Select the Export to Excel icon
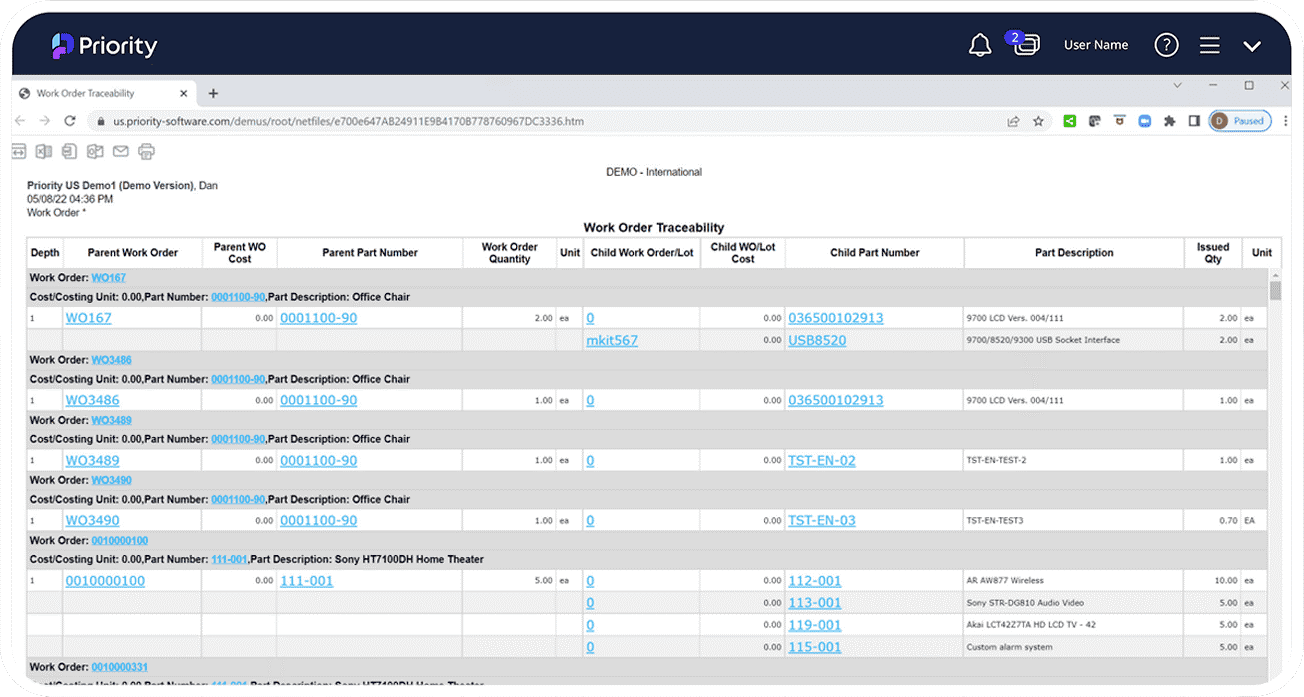1304x697 pixels. (42, 150)
